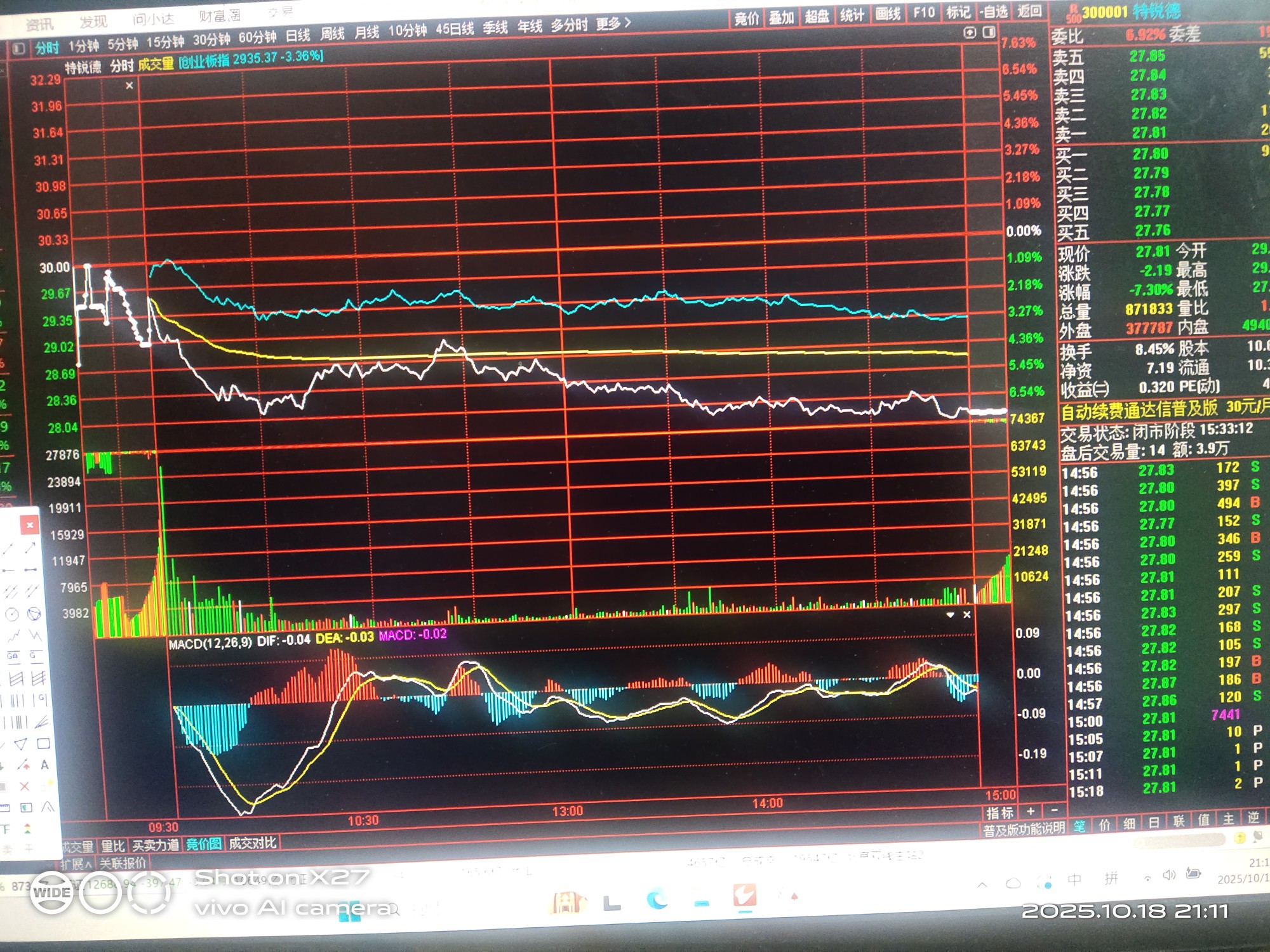Expand the 扩展 panel at bottom
Screen dimensions: 1270x952
[77, 863]
